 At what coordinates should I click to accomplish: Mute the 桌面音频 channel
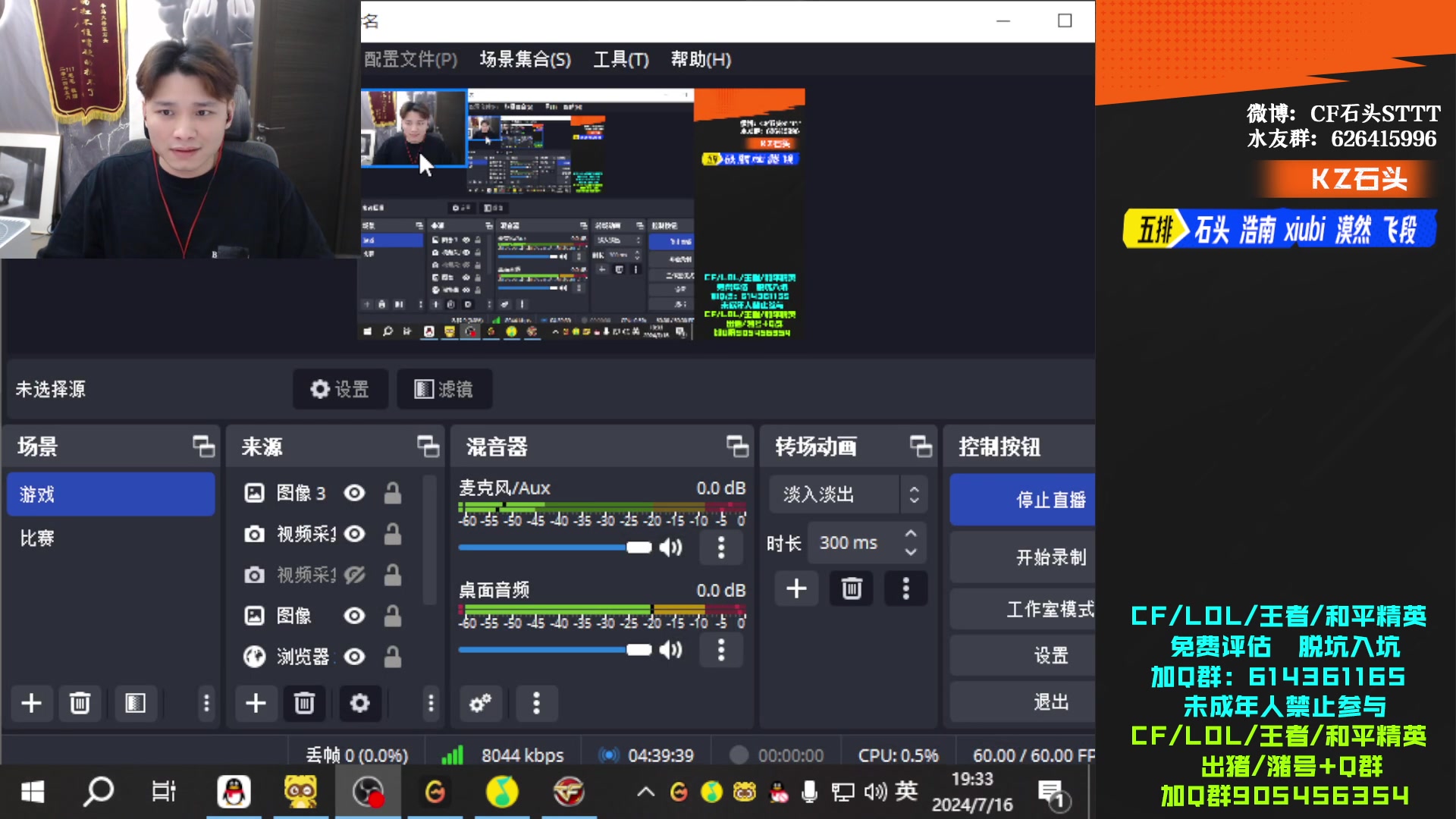(671, 650)
